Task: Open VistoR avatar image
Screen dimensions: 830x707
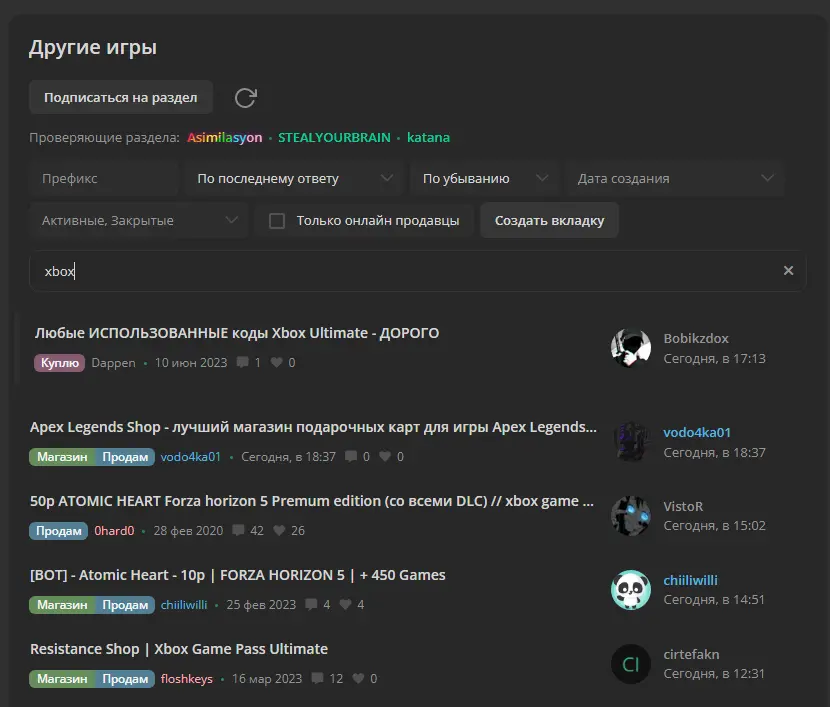Action: pos(630,515)
